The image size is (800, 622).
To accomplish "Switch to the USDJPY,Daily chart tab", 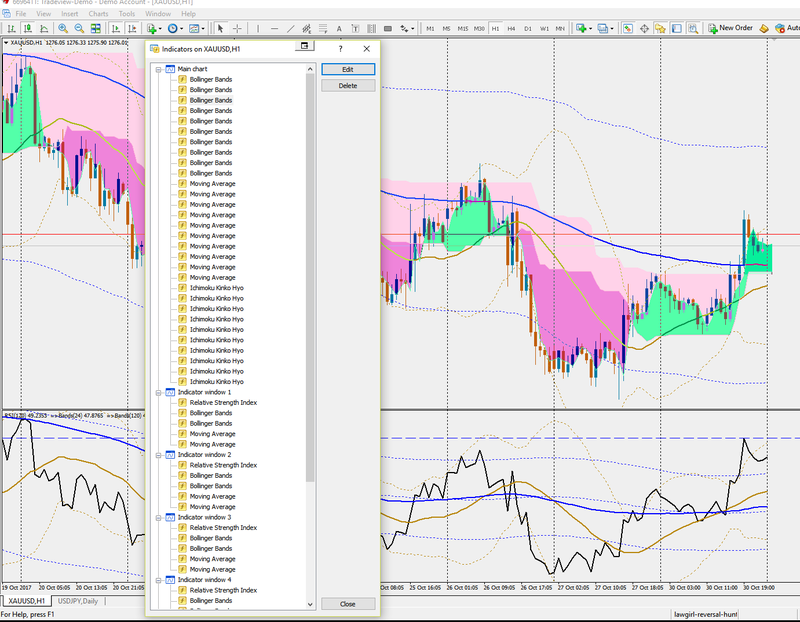I will (x=79, y=600).
